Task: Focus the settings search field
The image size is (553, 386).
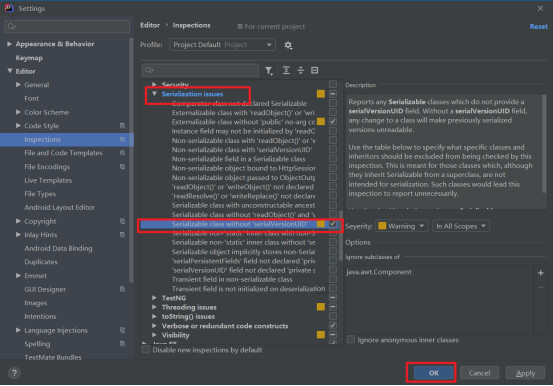Action: tap(67, 26)
